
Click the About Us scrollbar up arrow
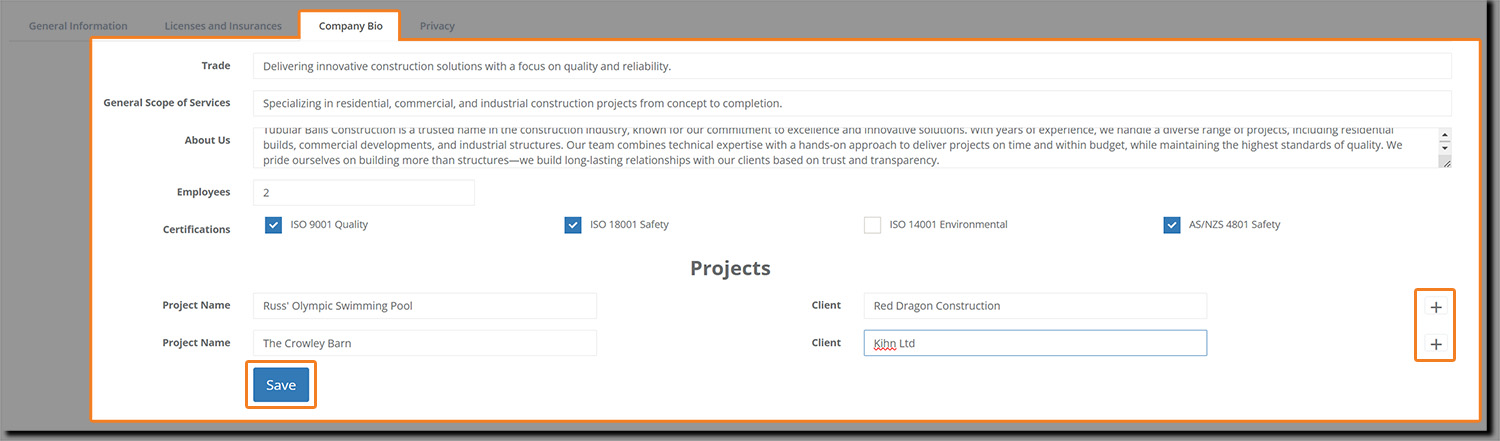1444,134
